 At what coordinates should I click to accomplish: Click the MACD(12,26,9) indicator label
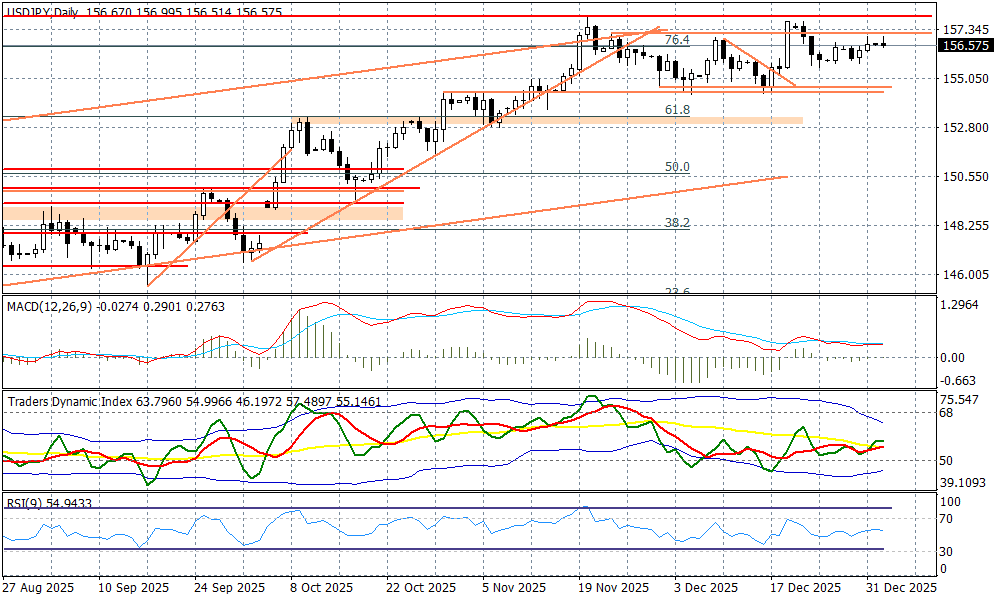tap(46, 305)
